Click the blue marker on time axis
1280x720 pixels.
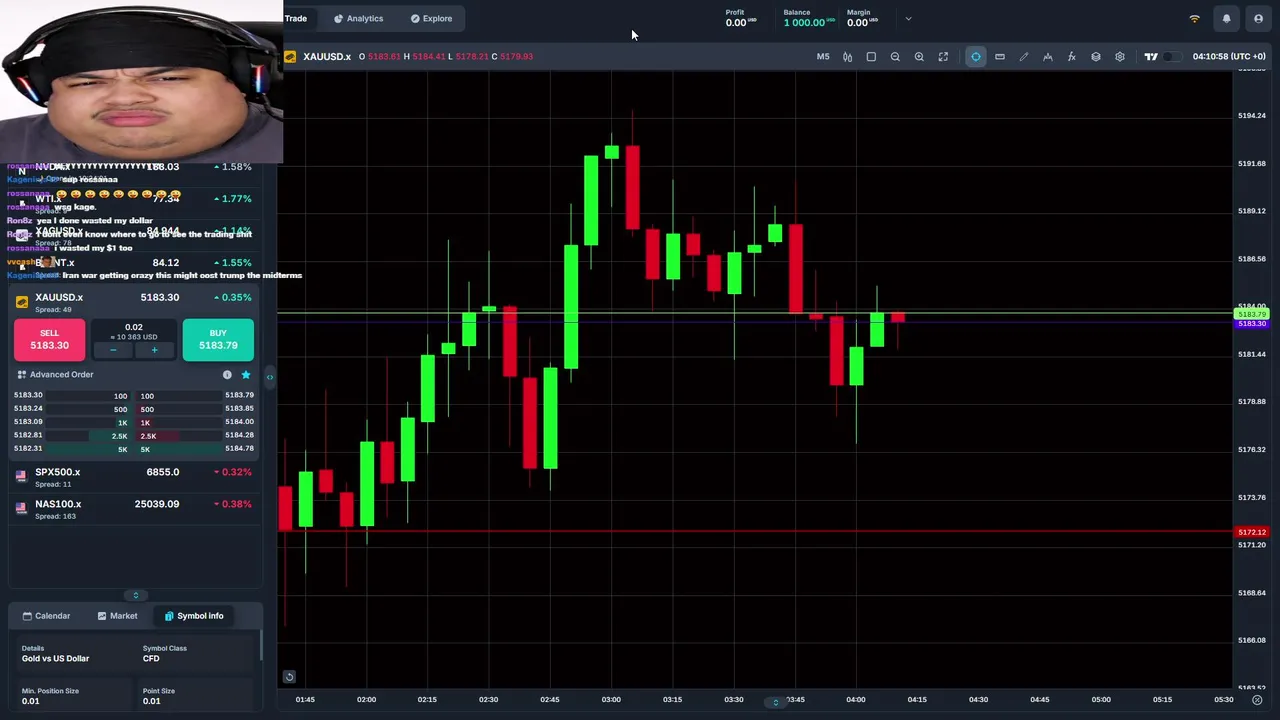click(775, 702)
